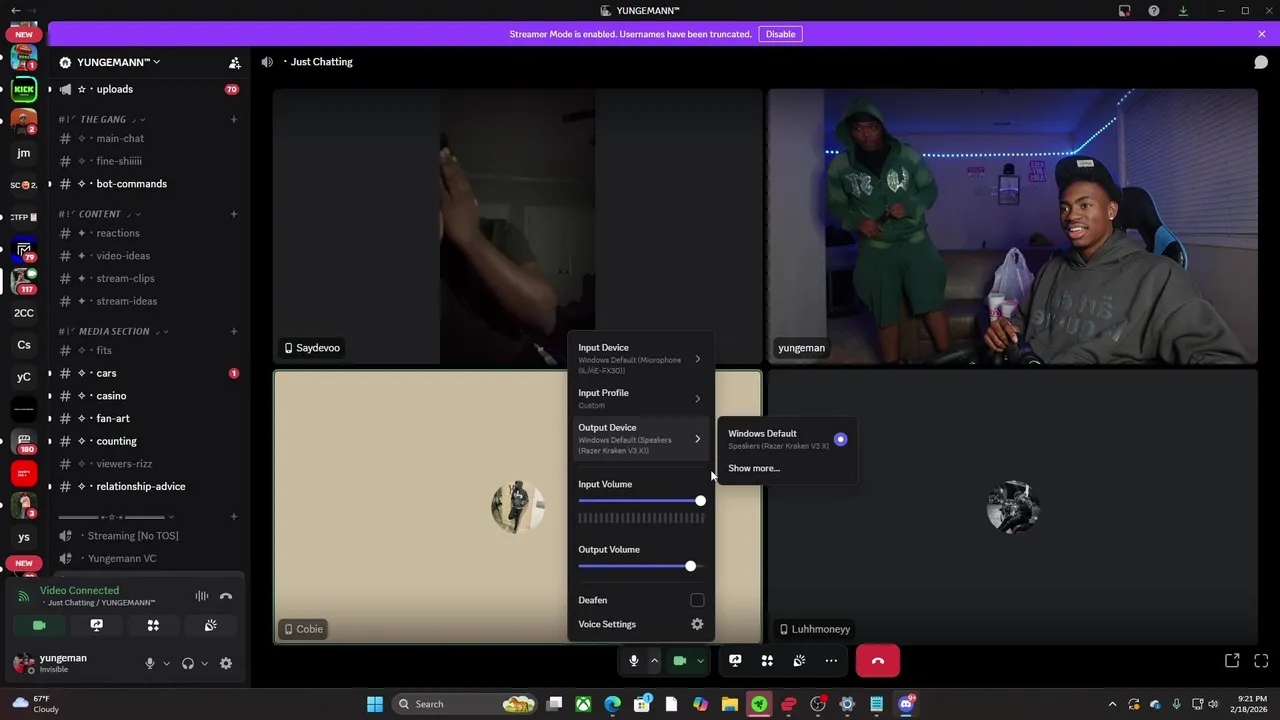Viewport: 1280px width, 720px height.
Task: Click the green download update icon
Action: point(1183,11)
